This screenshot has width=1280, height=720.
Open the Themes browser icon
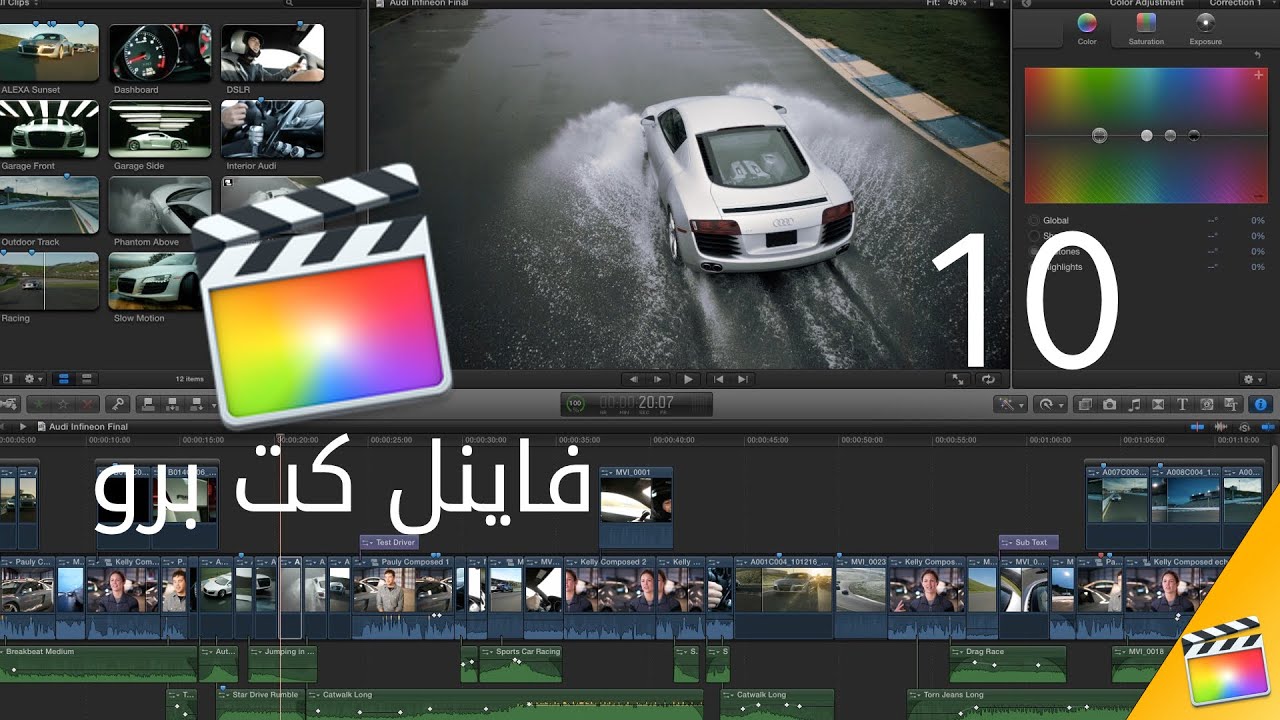click(1231, 404)
